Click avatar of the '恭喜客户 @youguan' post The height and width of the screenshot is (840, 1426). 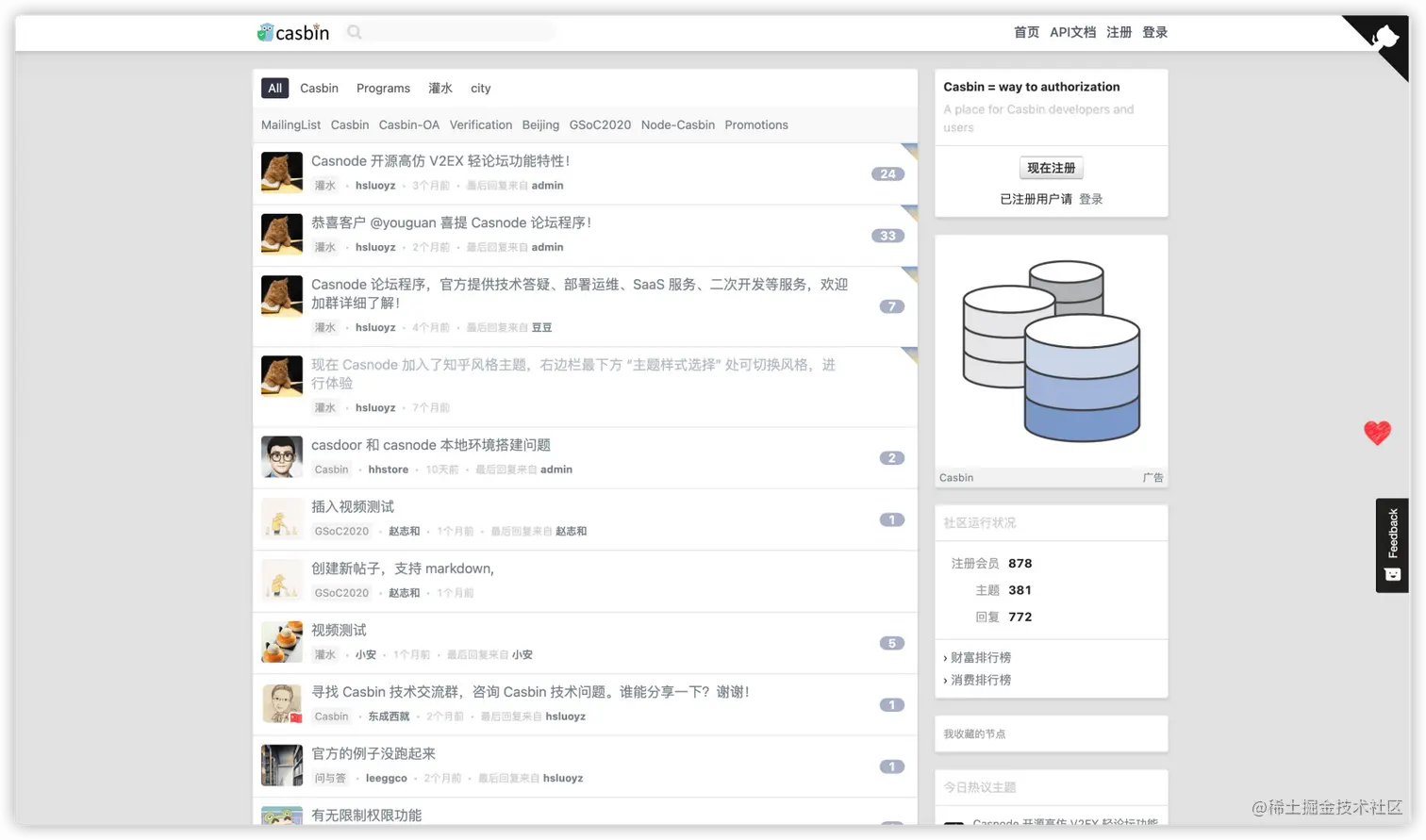(282, 234)
